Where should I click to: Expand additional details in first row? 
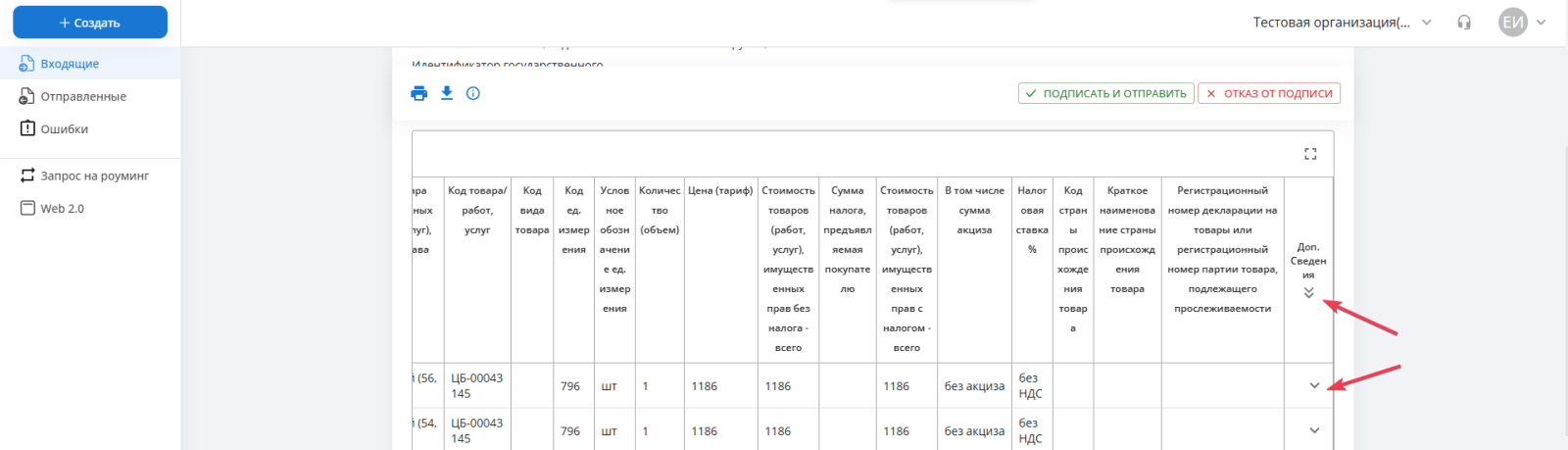tap(1314, 385)
